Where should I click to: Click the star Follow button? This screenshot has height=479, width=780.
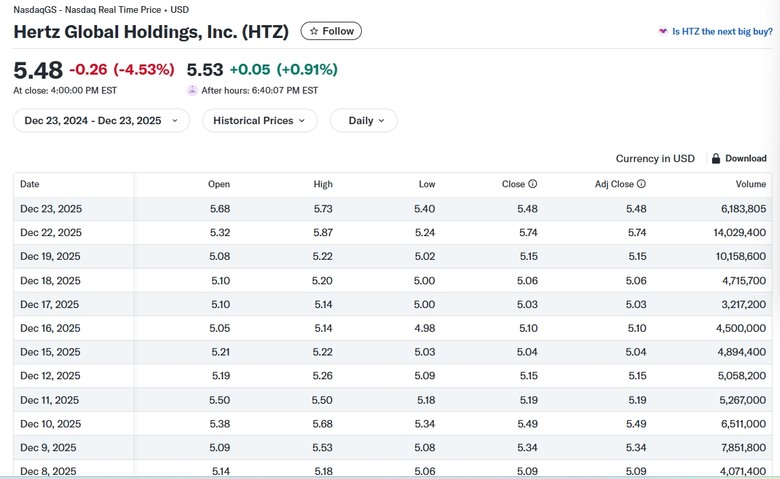(331, 31)
